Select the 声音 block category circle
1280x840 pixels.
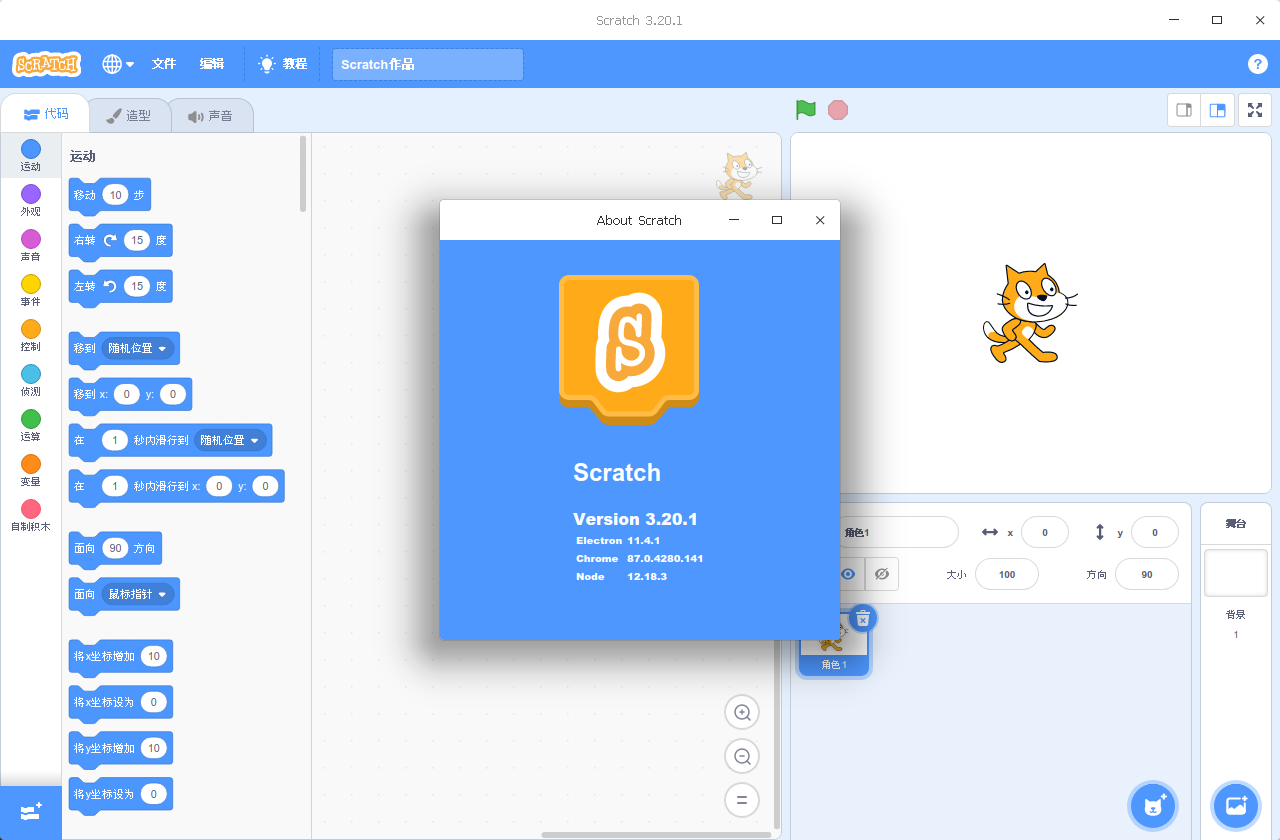tap(31, 239)
